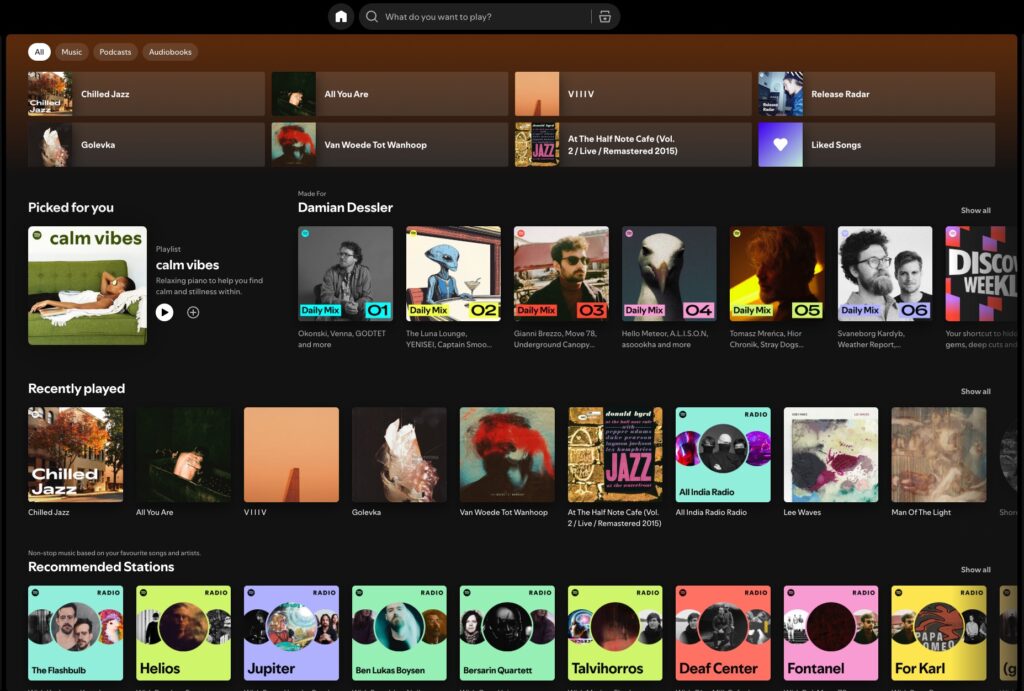Click the Home icon button
Viewport: 1024px width, 691px height.
click(341, 17)
